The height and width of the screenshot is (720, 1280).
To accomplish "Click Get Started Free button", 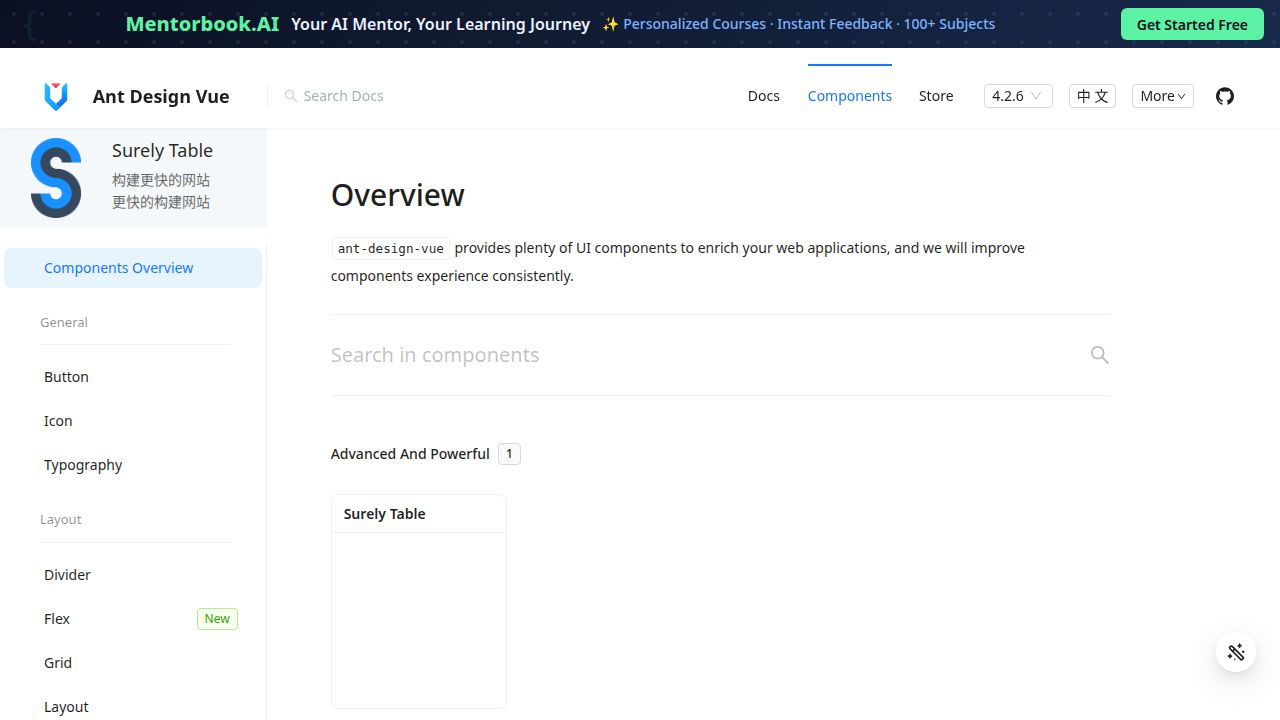I will [1192, 24].
